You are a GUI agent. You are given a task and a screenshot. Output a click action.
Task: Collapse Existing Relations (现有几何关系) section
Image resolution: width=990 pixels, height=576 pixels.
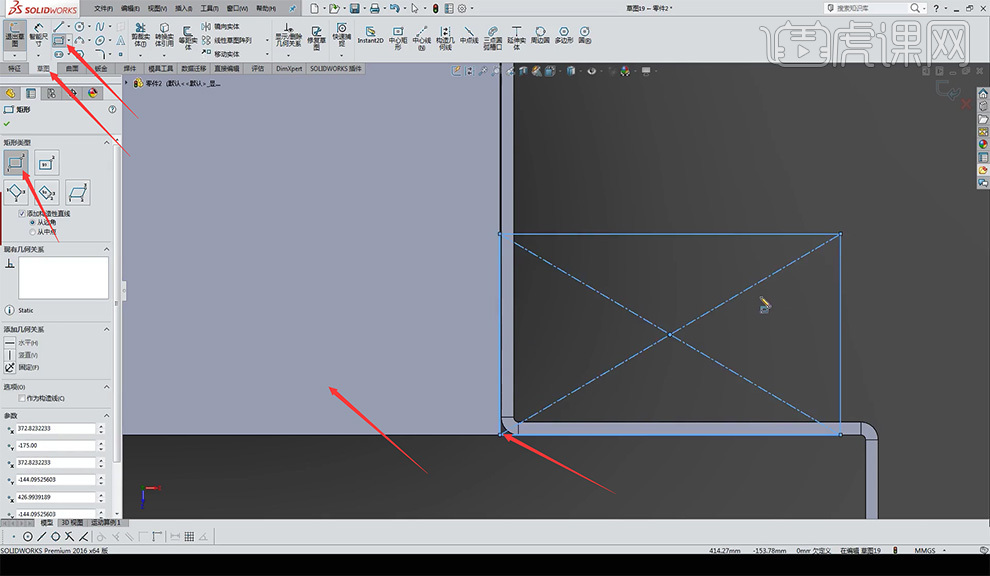point(106,249)
